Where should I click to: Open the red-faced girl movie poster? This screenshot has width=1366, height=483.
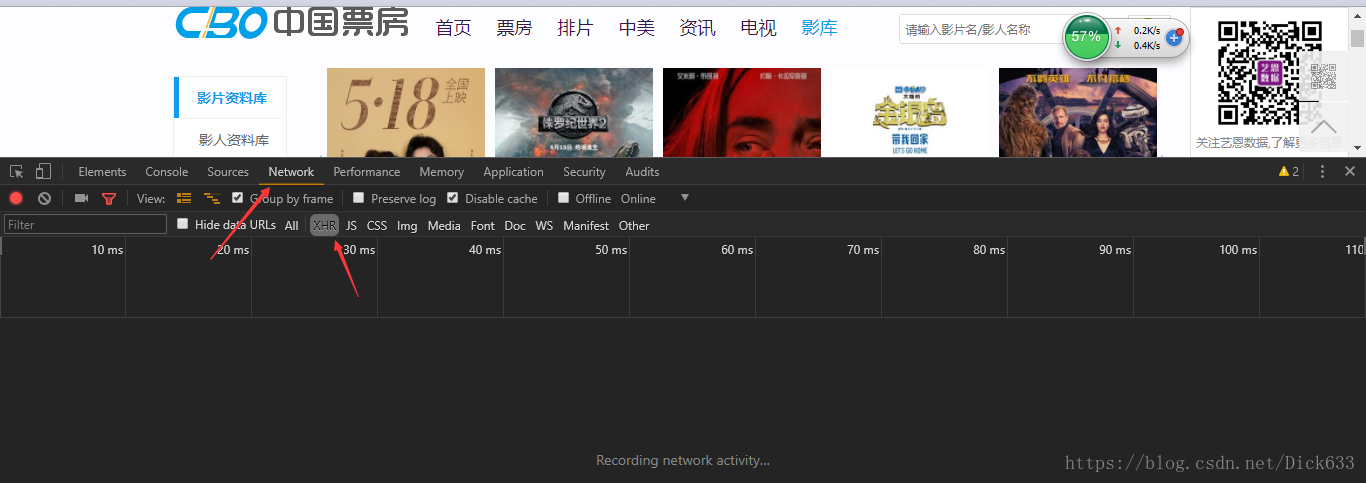[x=742, y=112]
